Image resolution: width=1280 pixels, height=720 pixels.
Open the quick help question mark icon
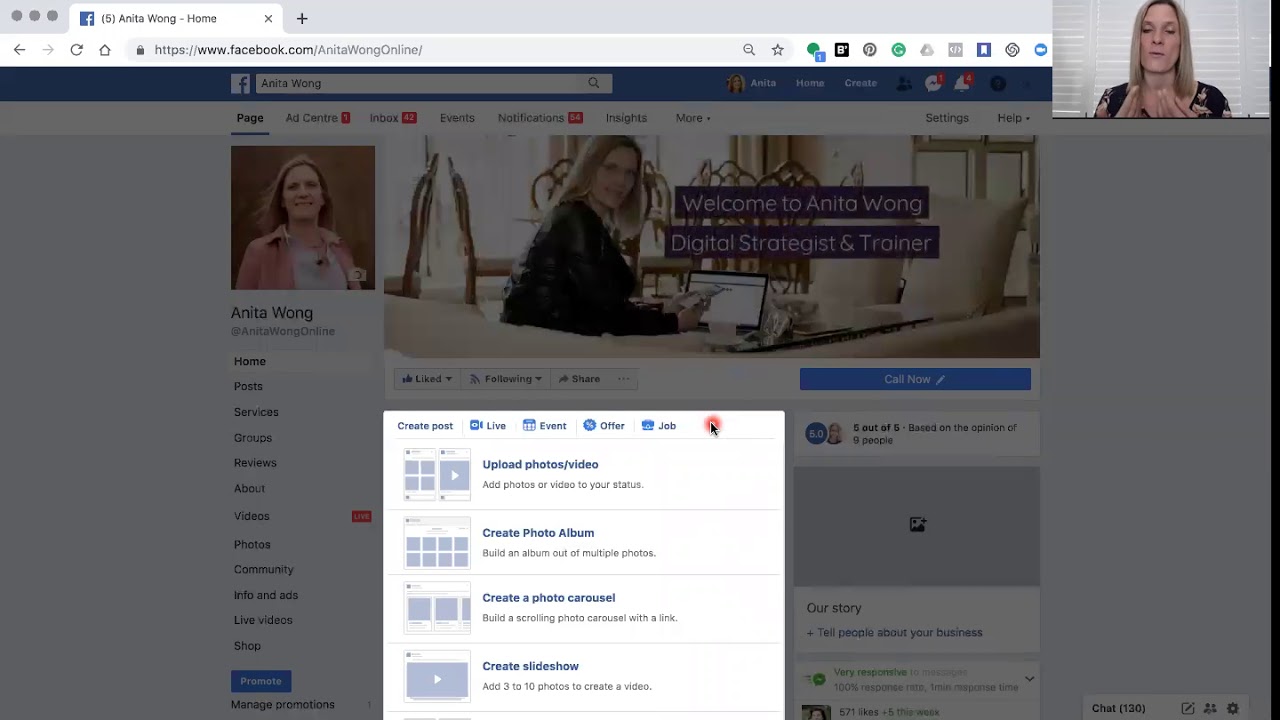point(997,84)
